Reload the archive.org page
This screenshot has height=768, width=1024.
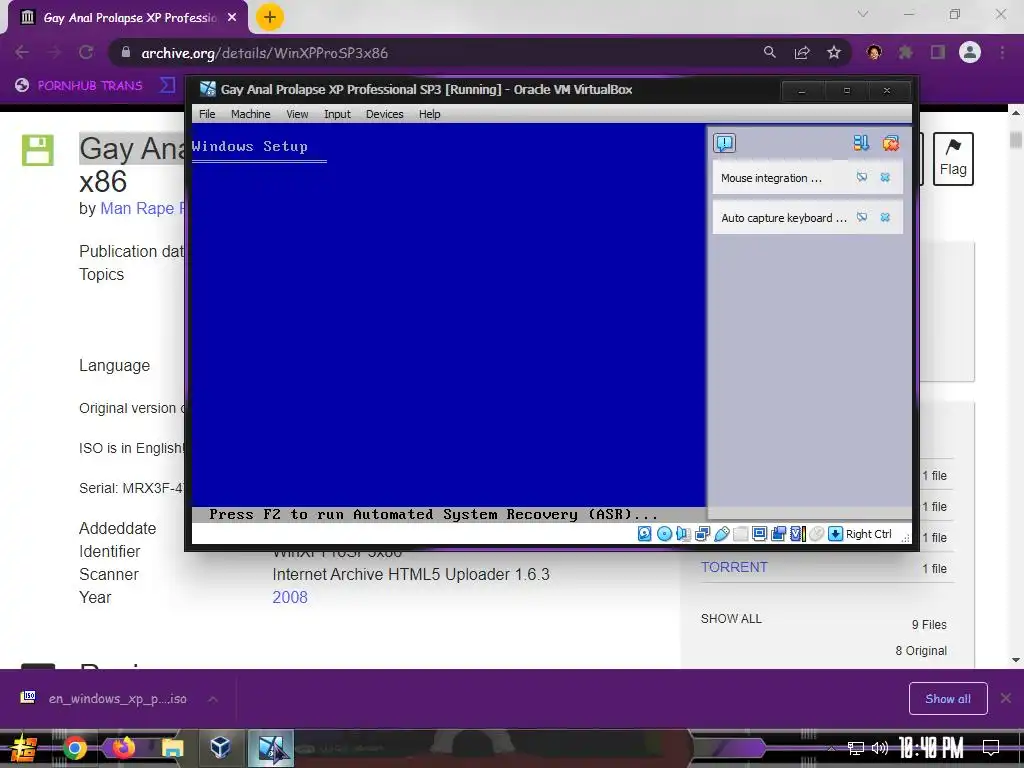click(86, 52)
